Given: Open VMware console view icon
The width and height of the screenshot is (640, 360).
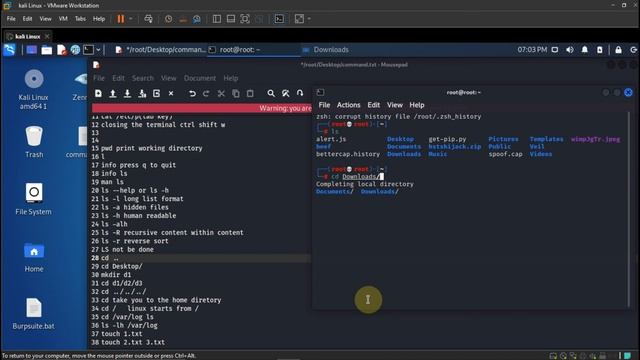Looking at the screenshot, I should click(x=279, y=19).
